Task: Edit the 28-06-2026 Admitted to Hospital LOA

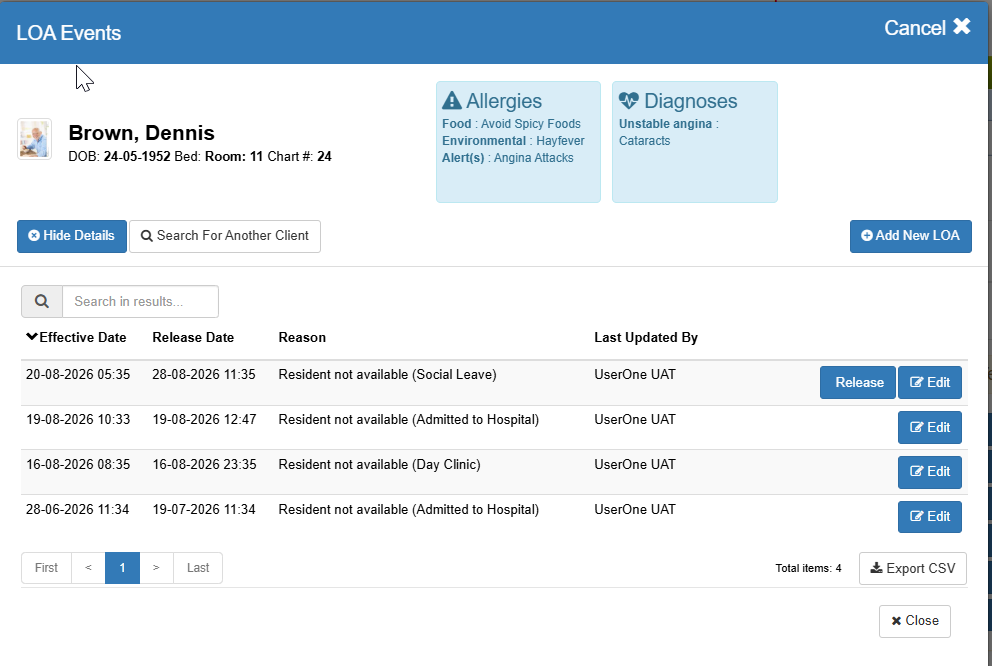Action: [x=929, y=517]
